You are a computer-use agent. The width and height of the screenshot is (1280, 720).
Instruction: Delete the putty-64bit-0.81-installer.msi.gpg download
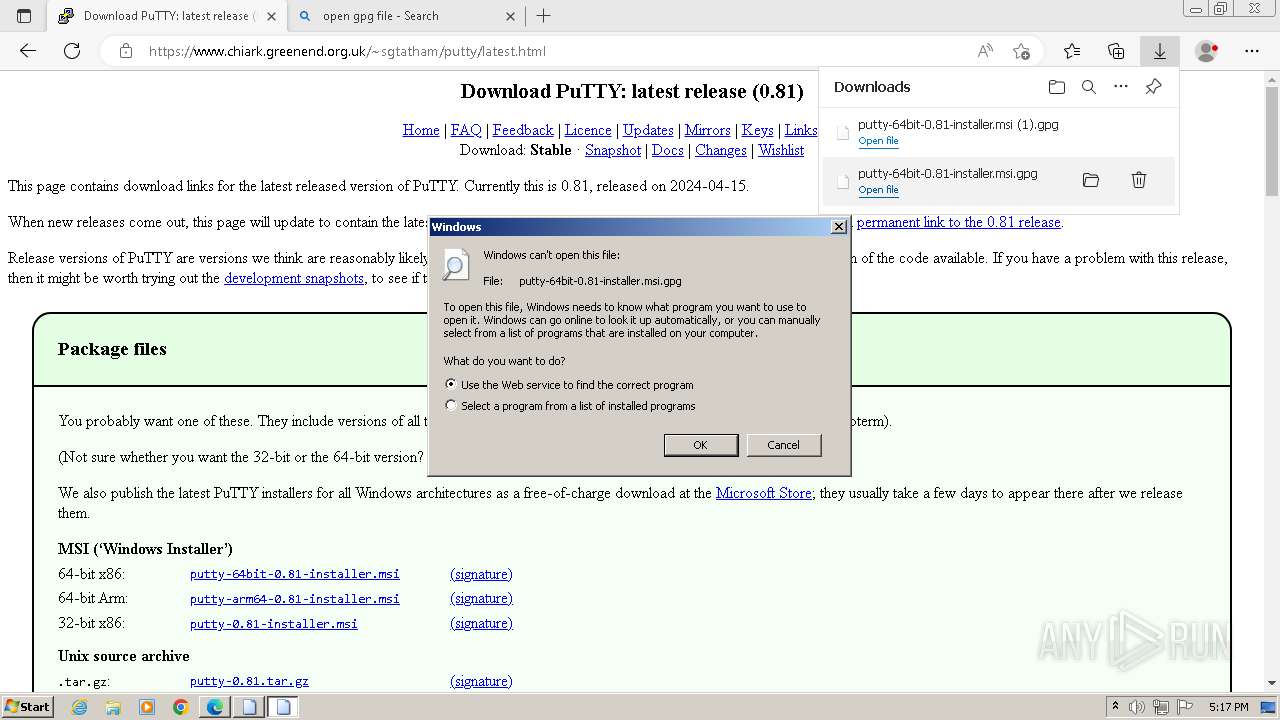click(1139, 180)
